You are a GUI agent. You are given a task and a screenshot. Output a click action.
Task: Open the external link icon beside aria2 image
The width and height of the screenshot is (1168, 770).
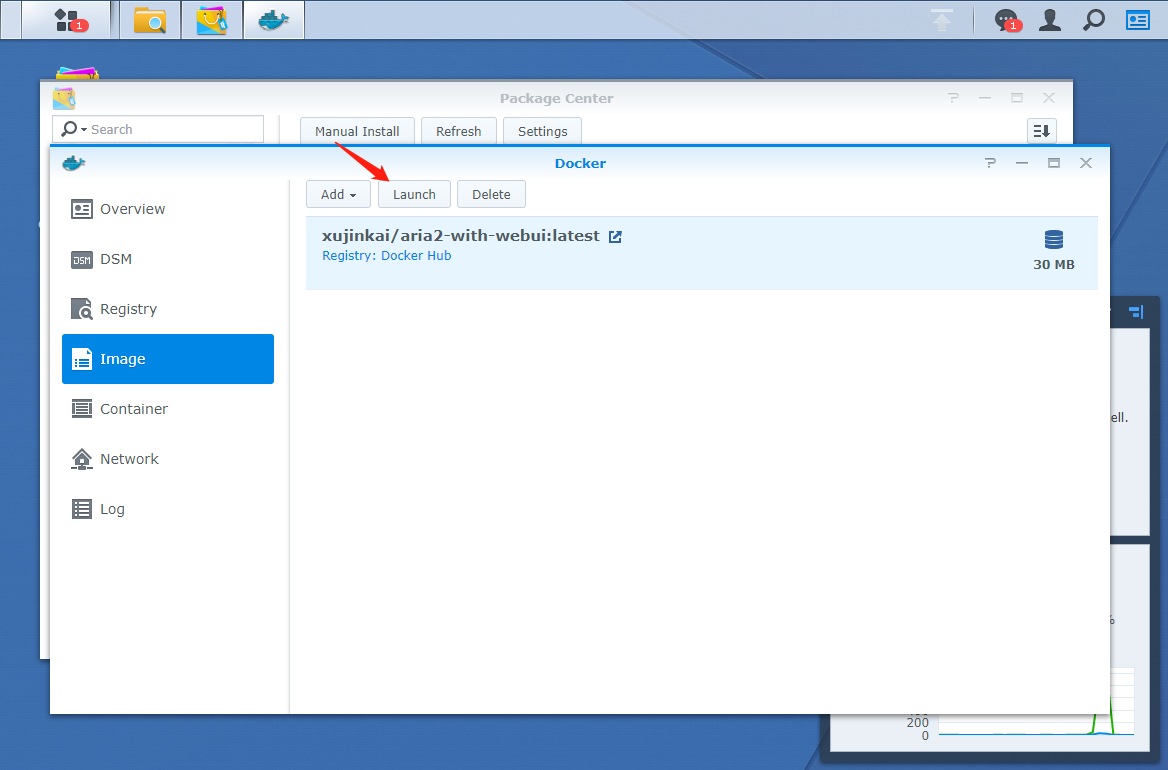click(x=615, y=237)
